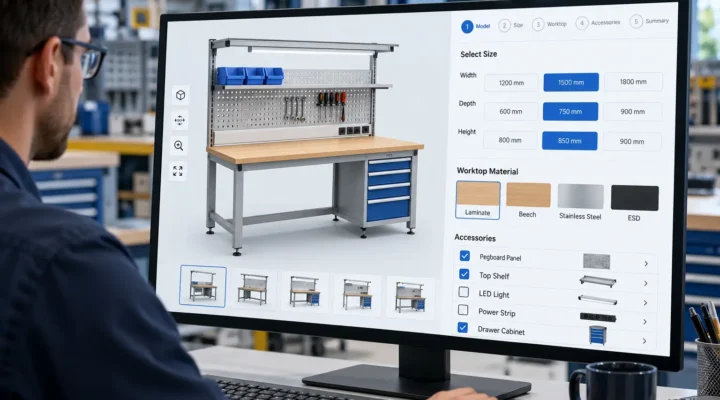
Task: Set width to 1500 mm
Action: coord(571,82)
